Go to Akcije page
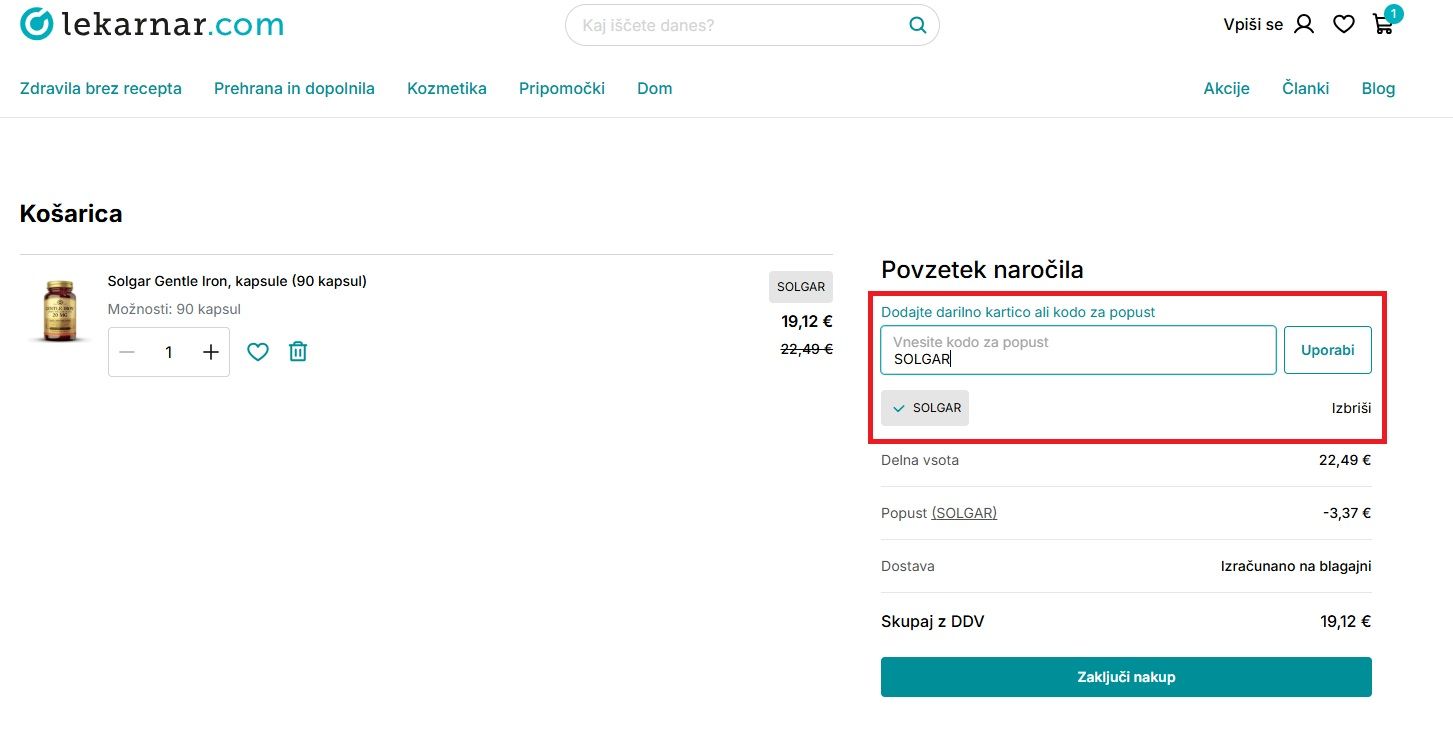Image resolution: width=1453 pixels, height=732 pixels. pyautogui.click(x=1226, y=88)
